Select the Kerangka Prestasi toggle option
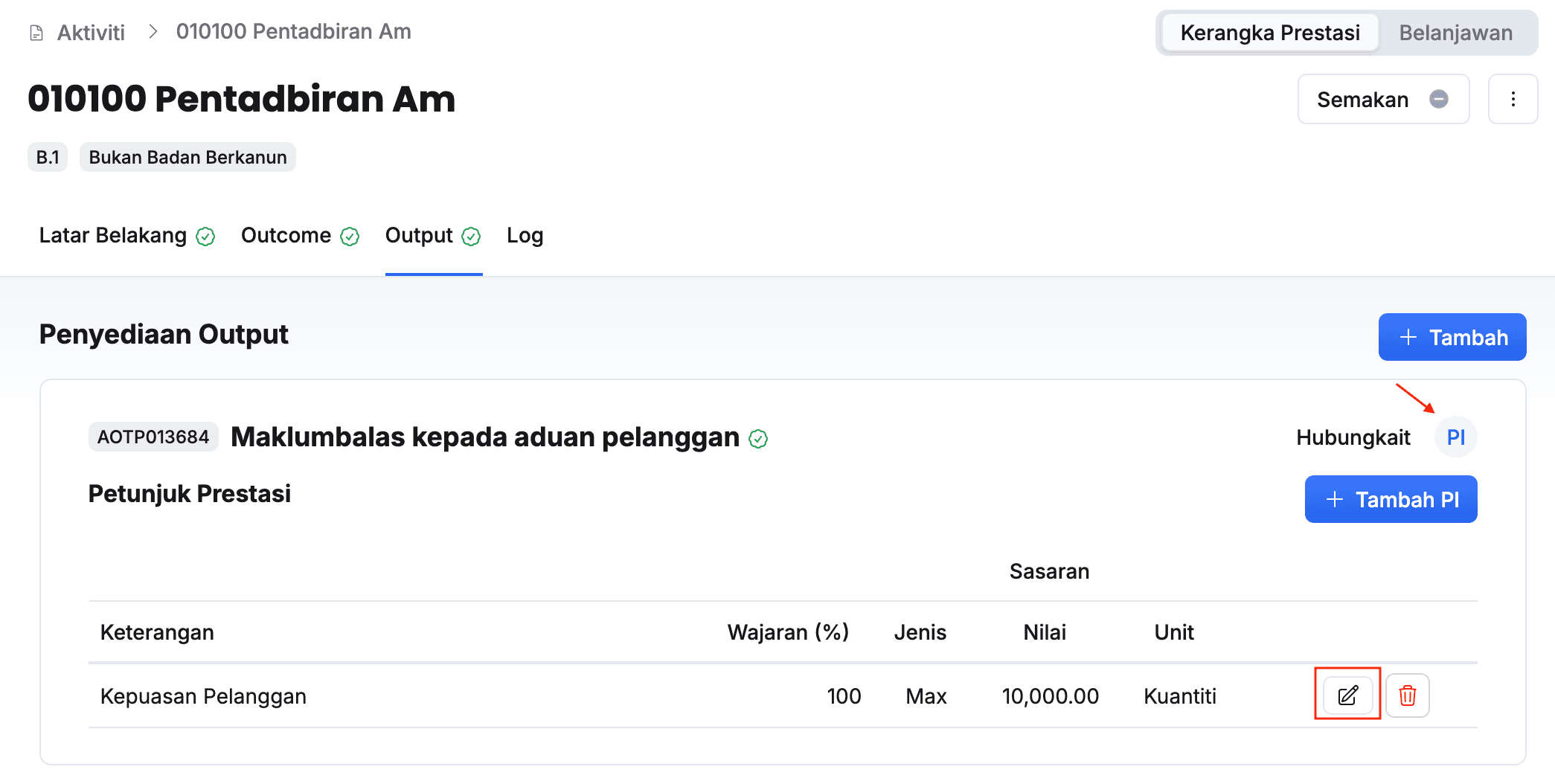Screen dimensions: 1555x784 point(1269,33)
